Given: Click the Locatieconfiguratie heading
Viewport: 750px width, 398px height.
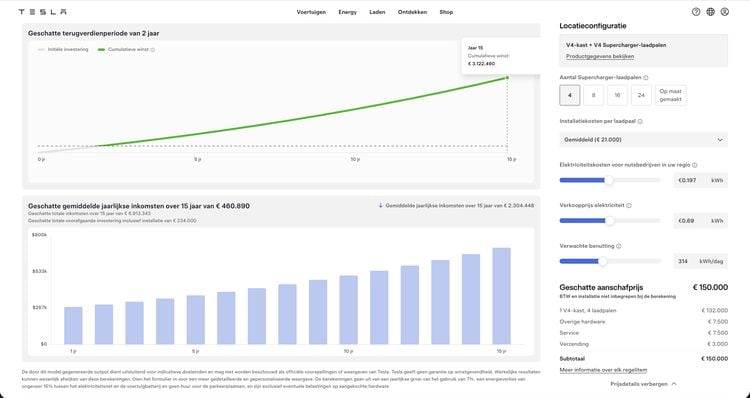Looking at the screenshot, I should click(593, 26).
